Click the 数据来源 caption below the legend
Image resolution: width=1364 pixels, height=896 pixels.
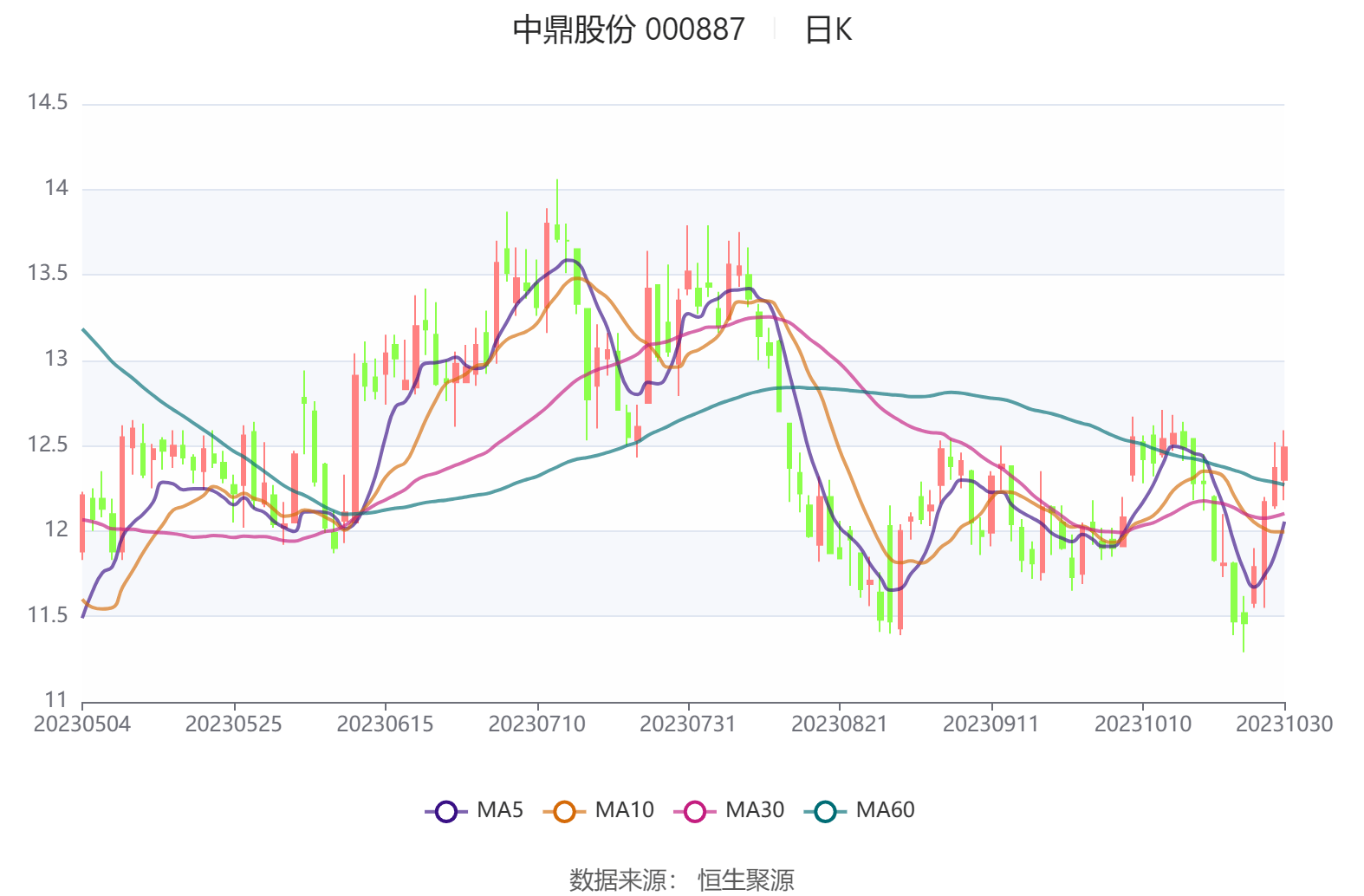pyautogui.click(x=621, y=880)
